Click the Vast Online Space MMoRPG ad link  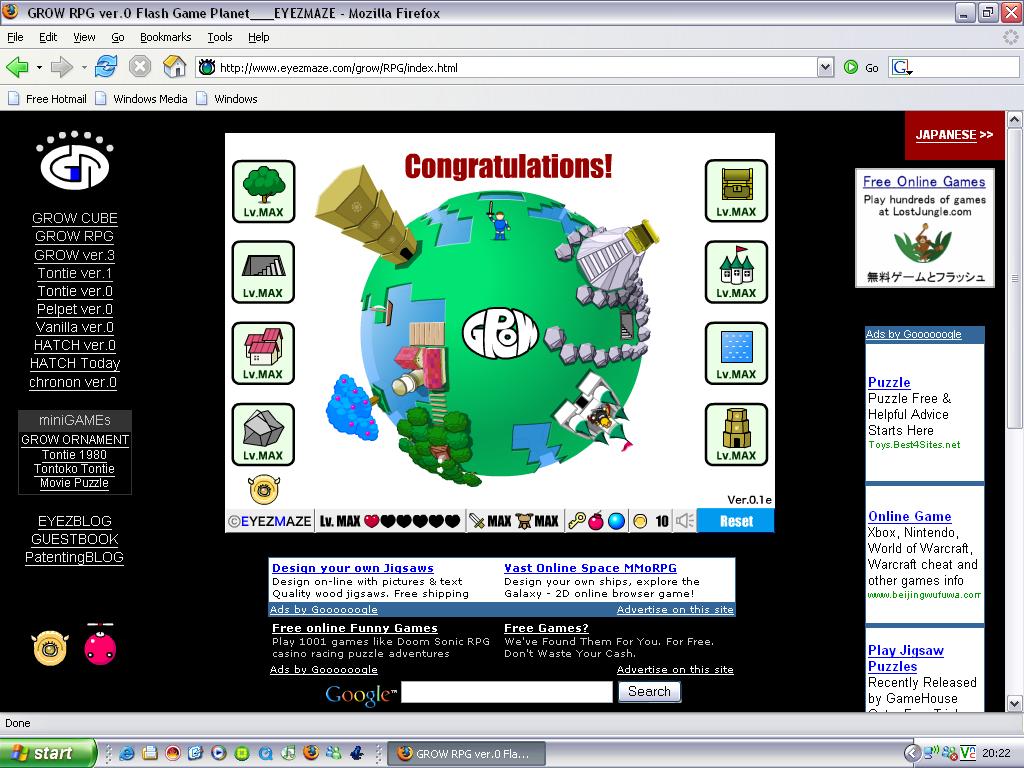pyautogui.click(x=590, y=568)
